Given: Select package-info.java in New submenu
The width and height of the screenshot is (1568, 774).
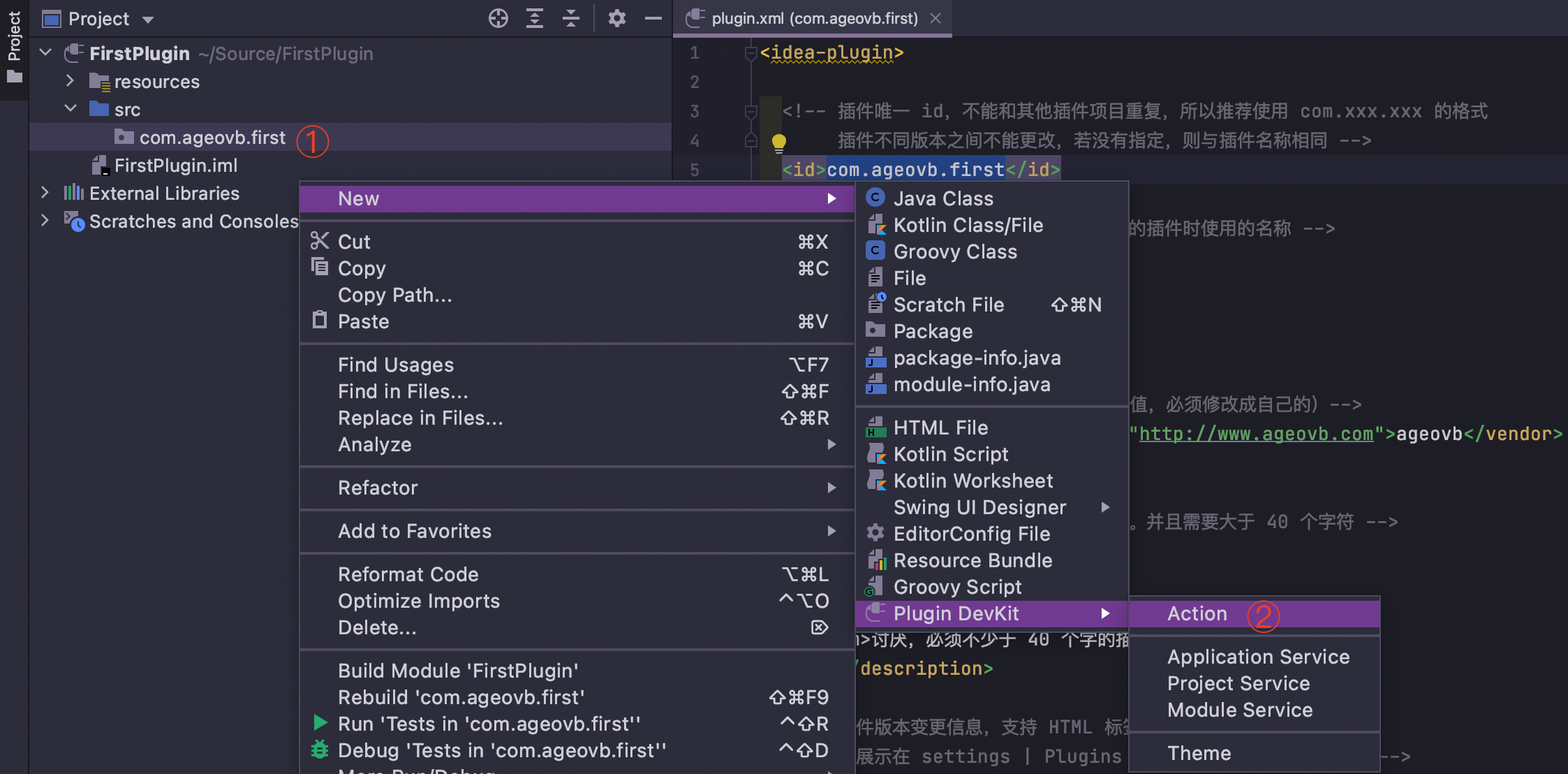Looking at the screenshot, I should (992, 358).
